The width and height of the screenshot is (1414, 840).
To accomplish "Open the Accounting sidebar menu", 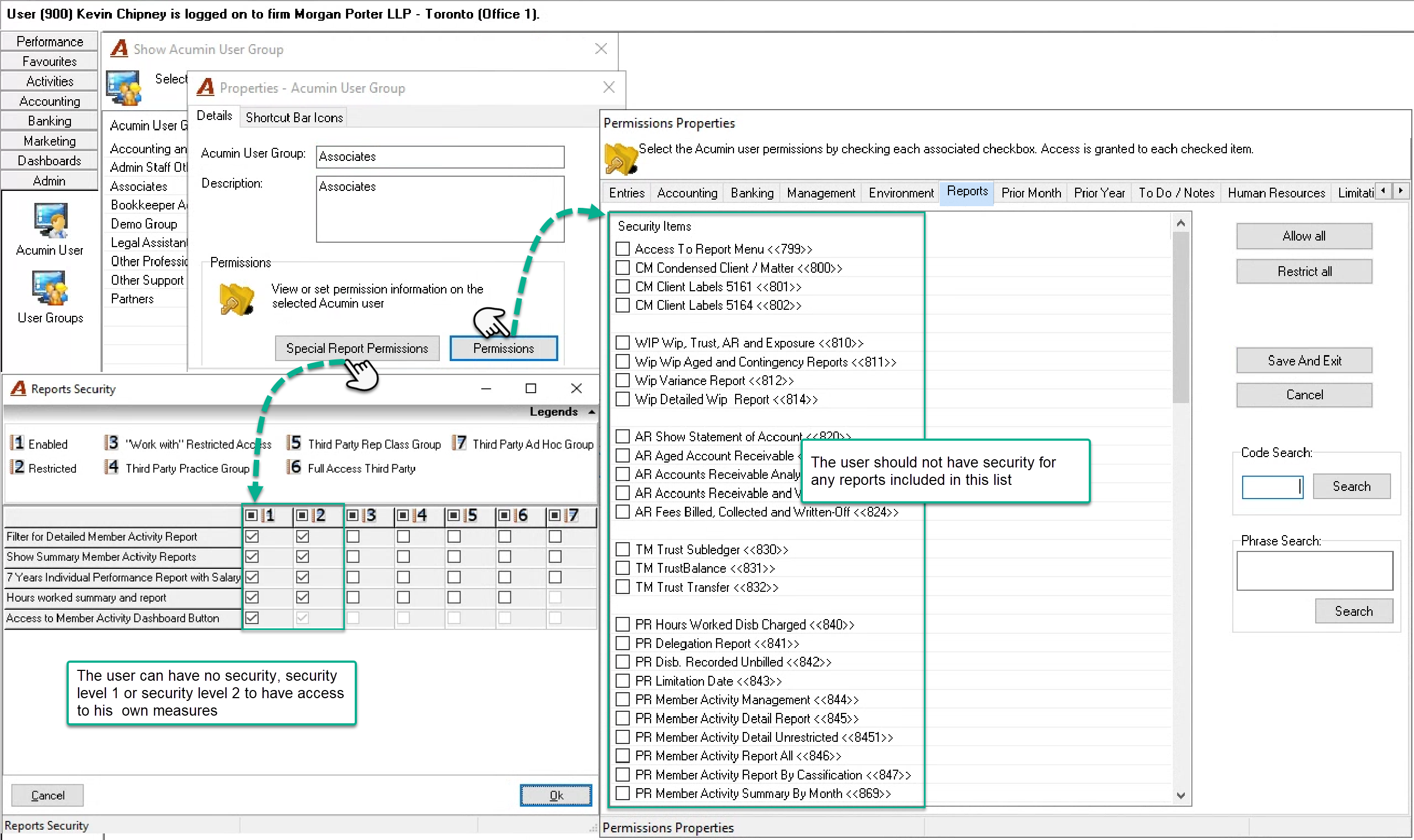I will [50, 101].
